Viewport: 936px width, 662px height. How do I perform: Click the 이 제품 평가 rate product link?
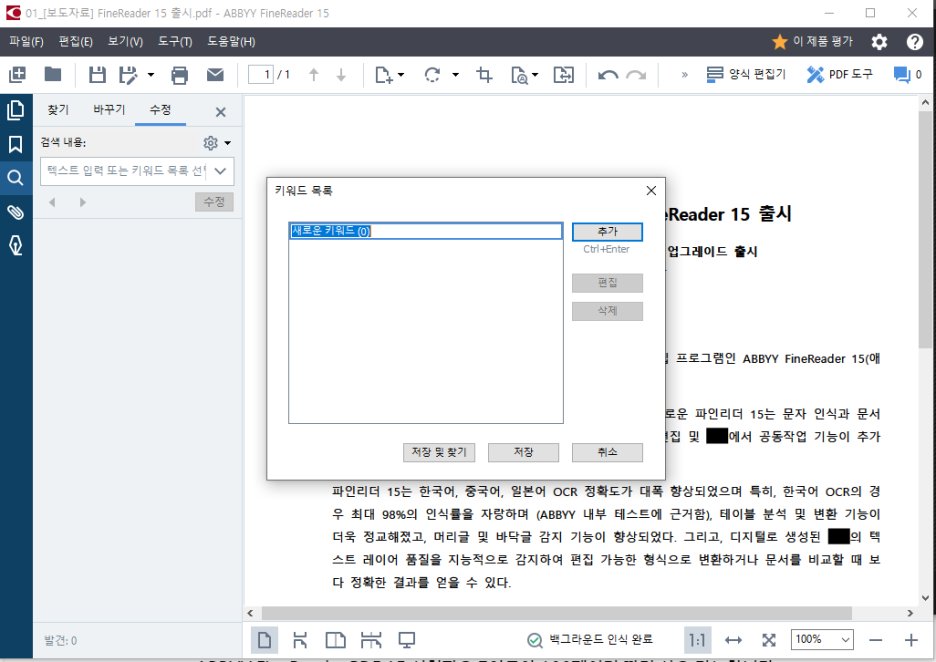[812, 41]
